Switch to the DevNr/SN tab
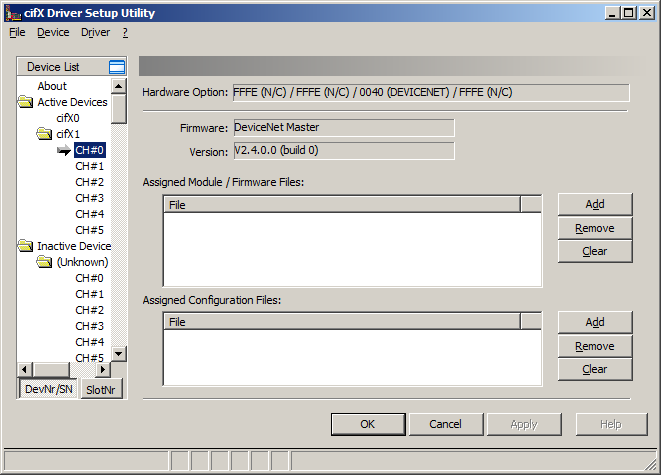The image size is (661, 475). pyautogui.click(x=49, y=389)
